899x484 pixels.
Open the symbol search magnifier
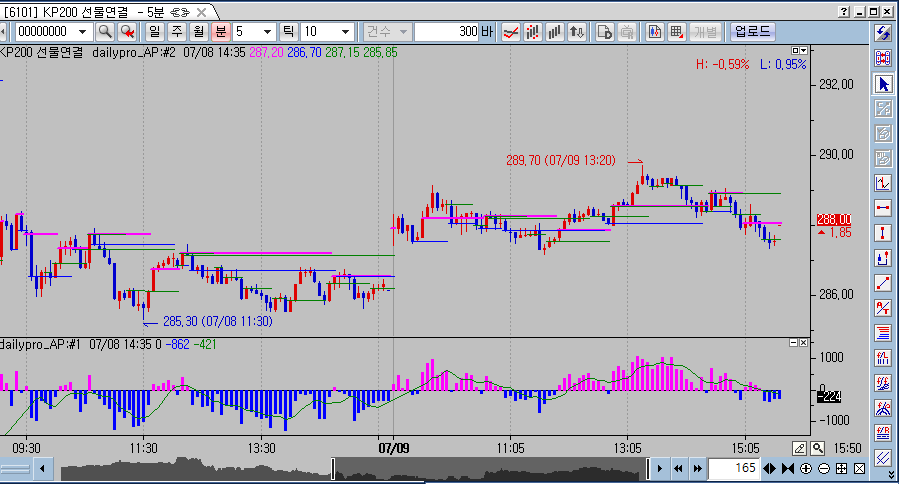click(105, 32)
